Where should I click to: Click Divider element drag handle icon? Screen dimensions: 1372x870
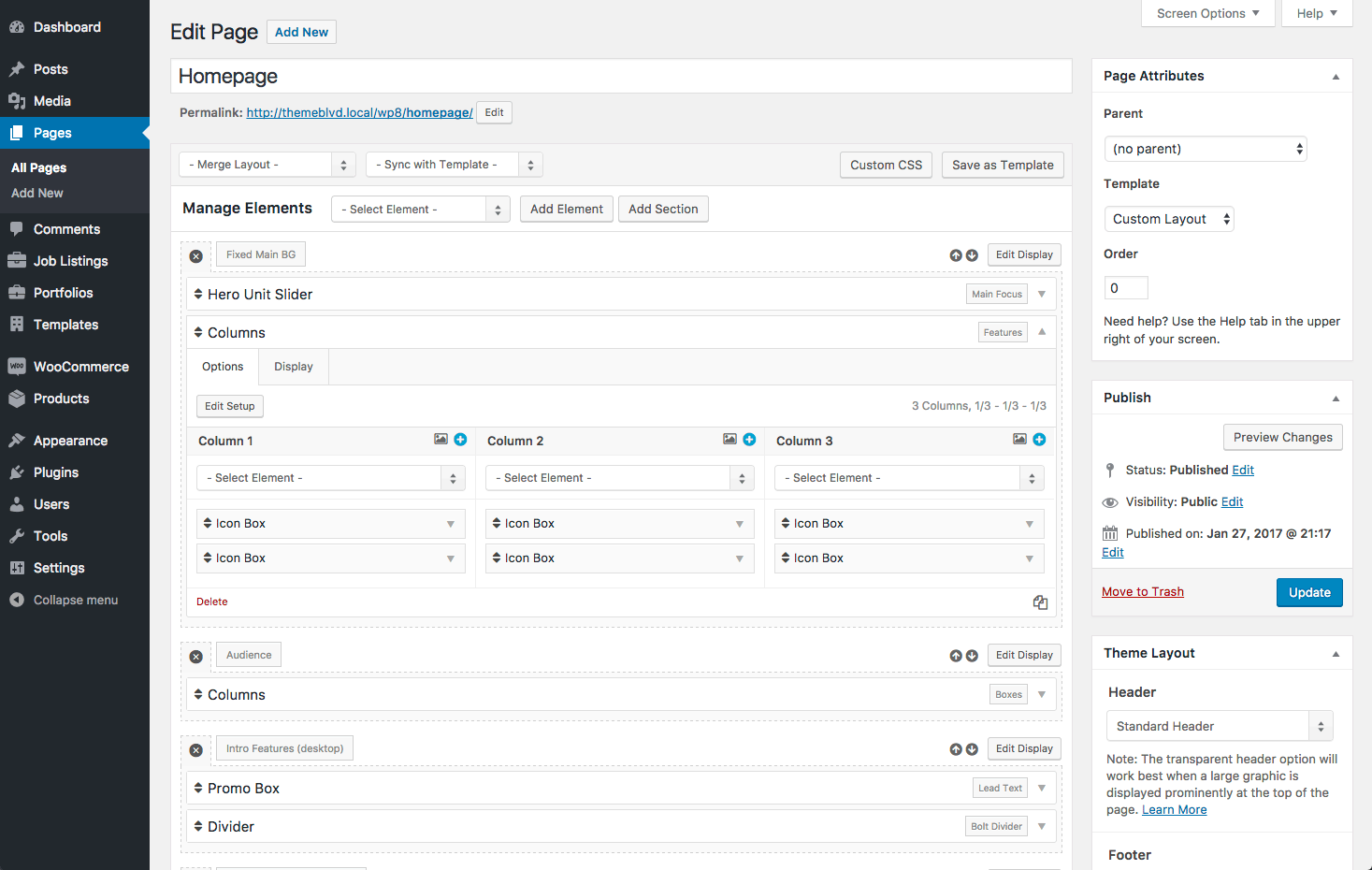point(198,826)
